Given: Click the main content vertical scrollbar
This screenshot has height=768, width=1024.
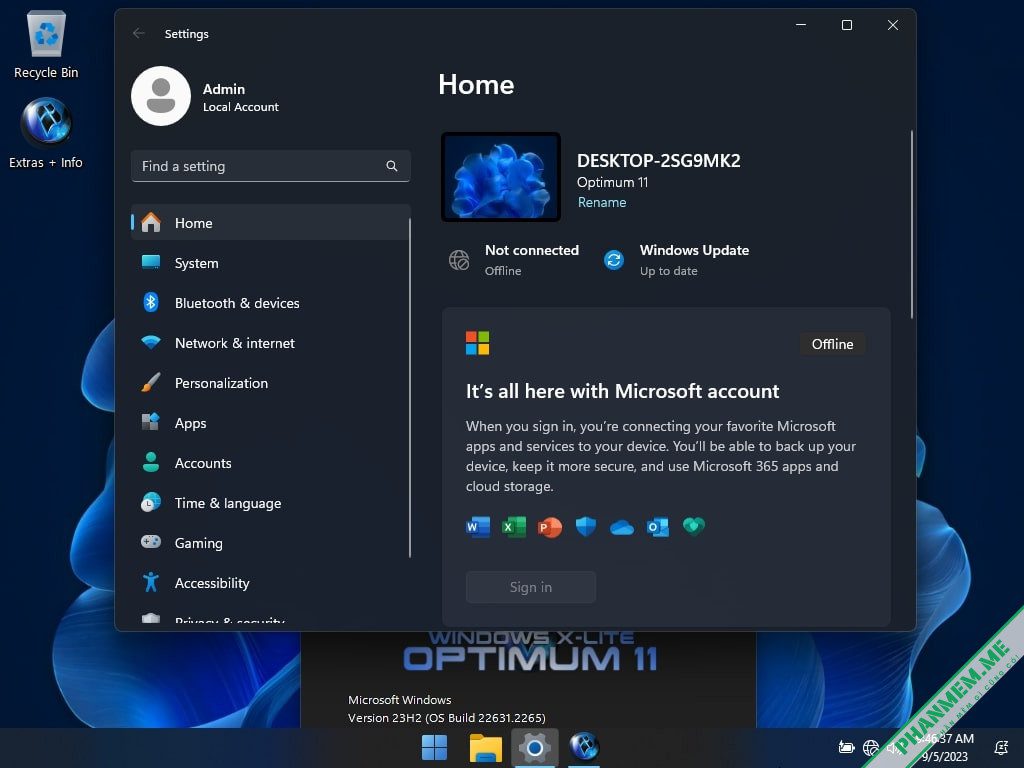Looking at the screenshot, I should 912,225.
